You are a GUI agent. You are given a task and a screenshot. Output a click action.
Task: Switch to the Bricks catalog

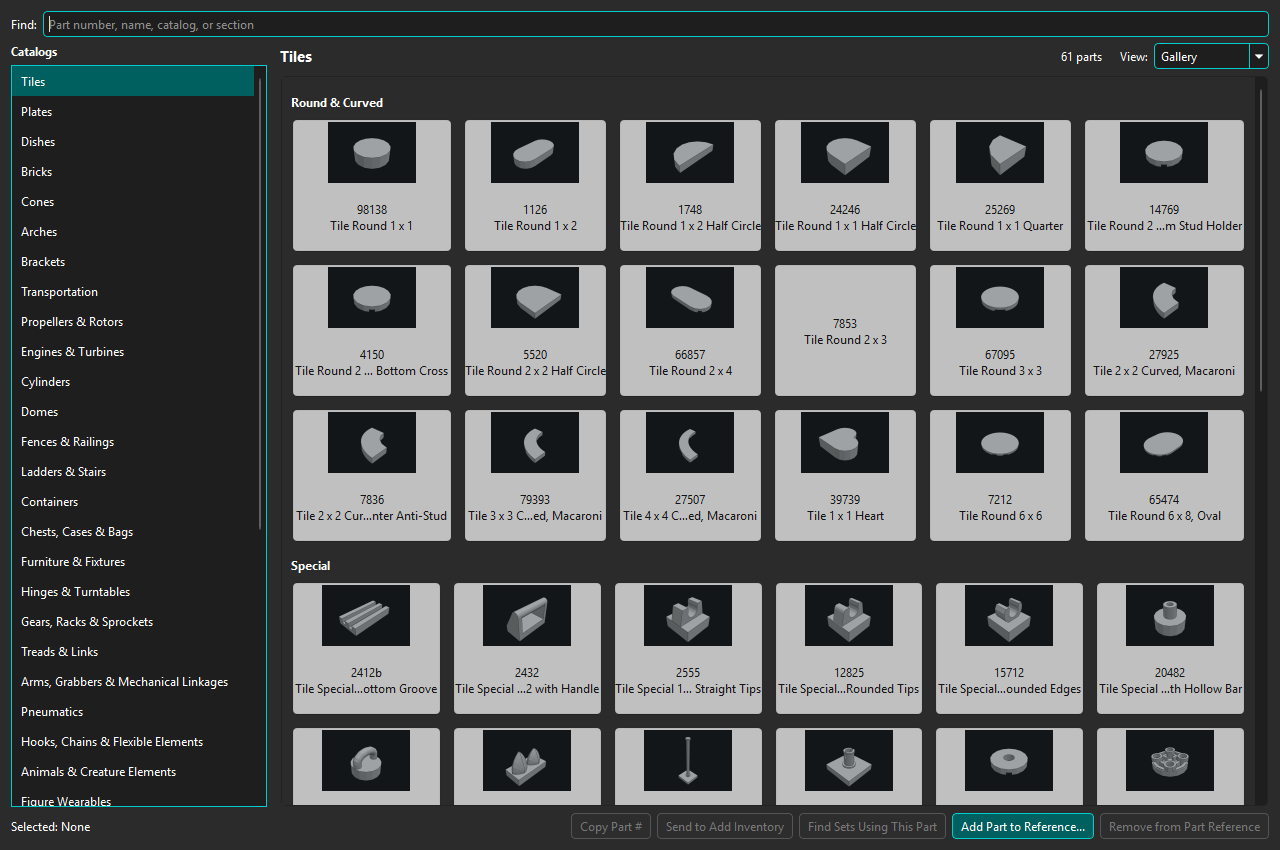(x=133, y=172)
